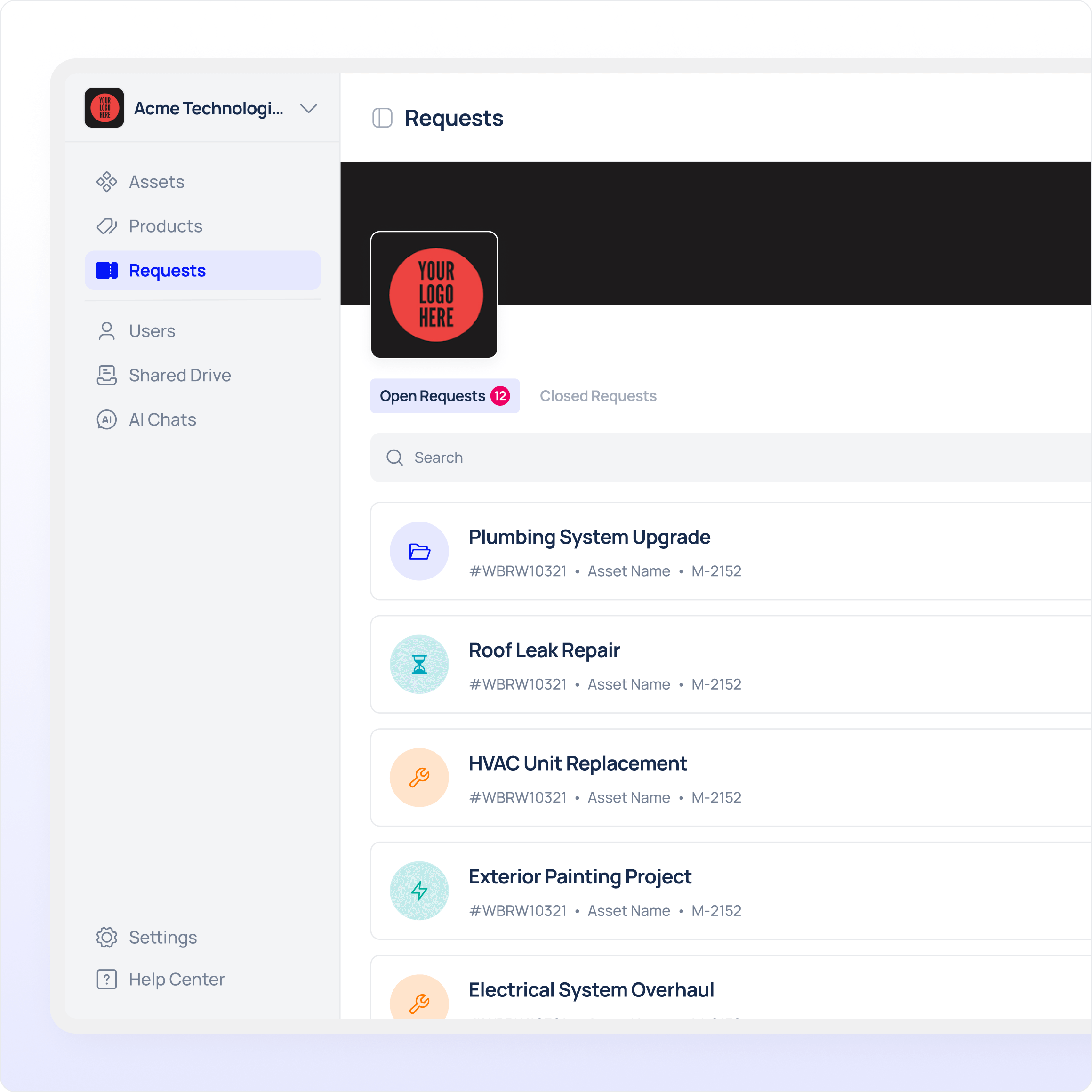Click the lightning icon for Exterior Painting Project
Screen dimensions: 1092x1092
pos(419,891)
